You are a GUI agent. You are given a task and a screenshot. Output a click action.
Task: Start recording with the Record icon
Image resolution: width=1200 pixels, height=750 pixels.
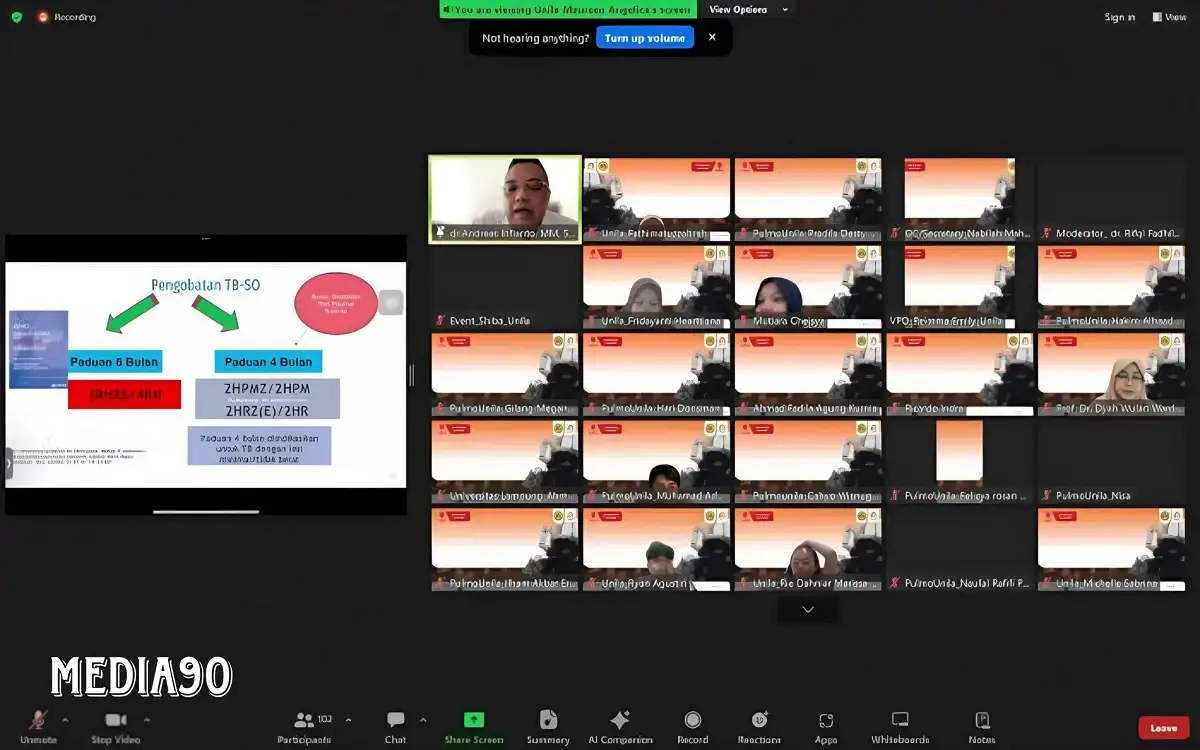692,721
